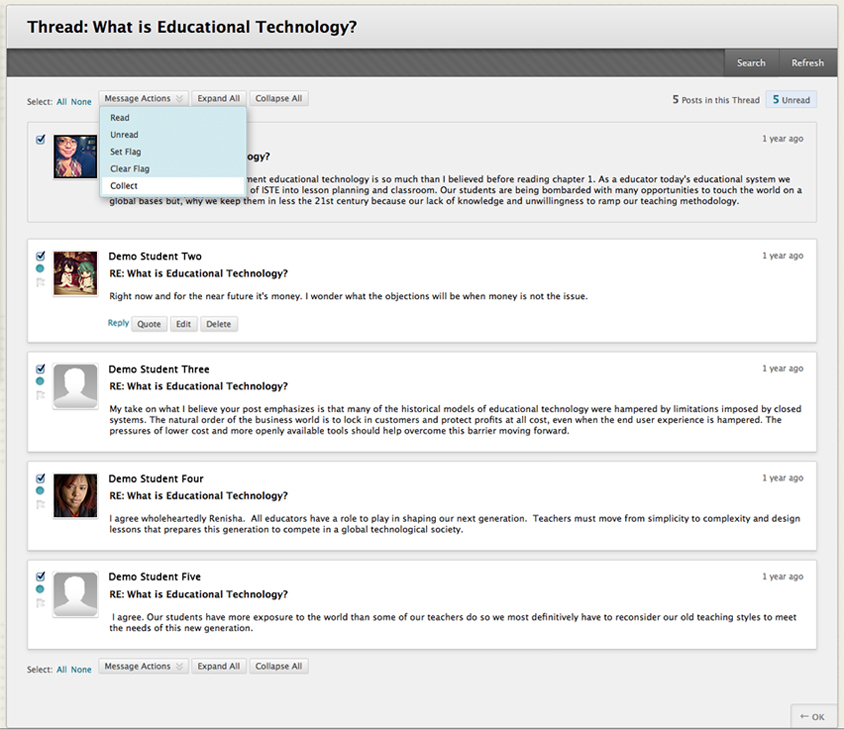Uncheck the checkbox for Demo Student Four's post
844x730 pixels.
coord(40,478)
